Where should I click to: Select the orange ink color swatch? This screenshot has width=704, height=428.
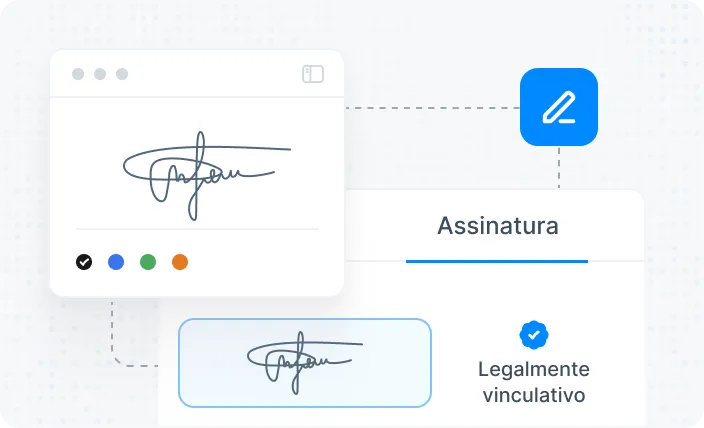(x=180, y=262)
